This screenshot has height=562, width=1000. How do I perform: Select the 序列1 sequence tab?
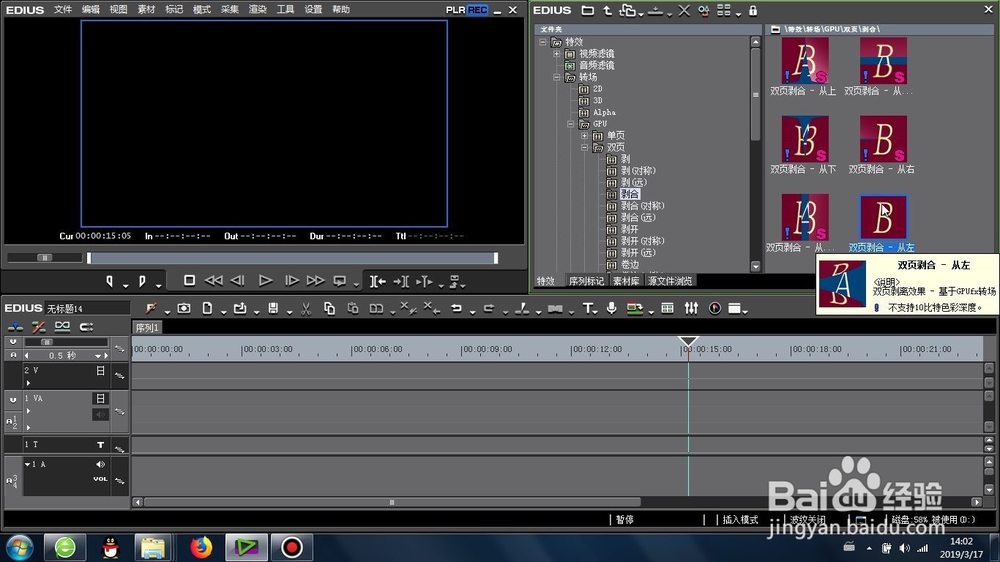147,328
